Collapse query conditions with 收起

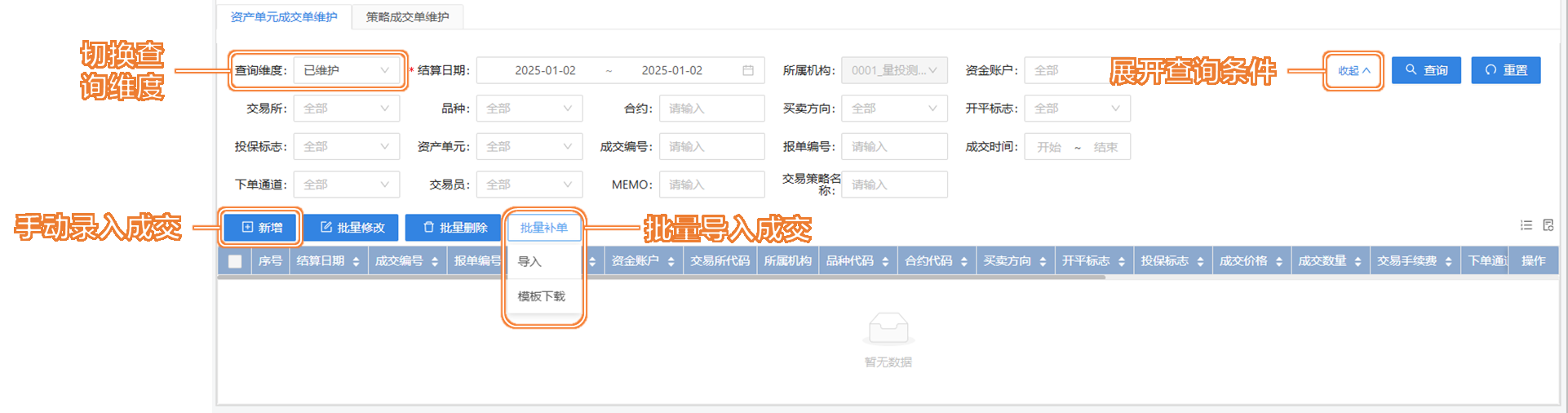click(1353, 70)
